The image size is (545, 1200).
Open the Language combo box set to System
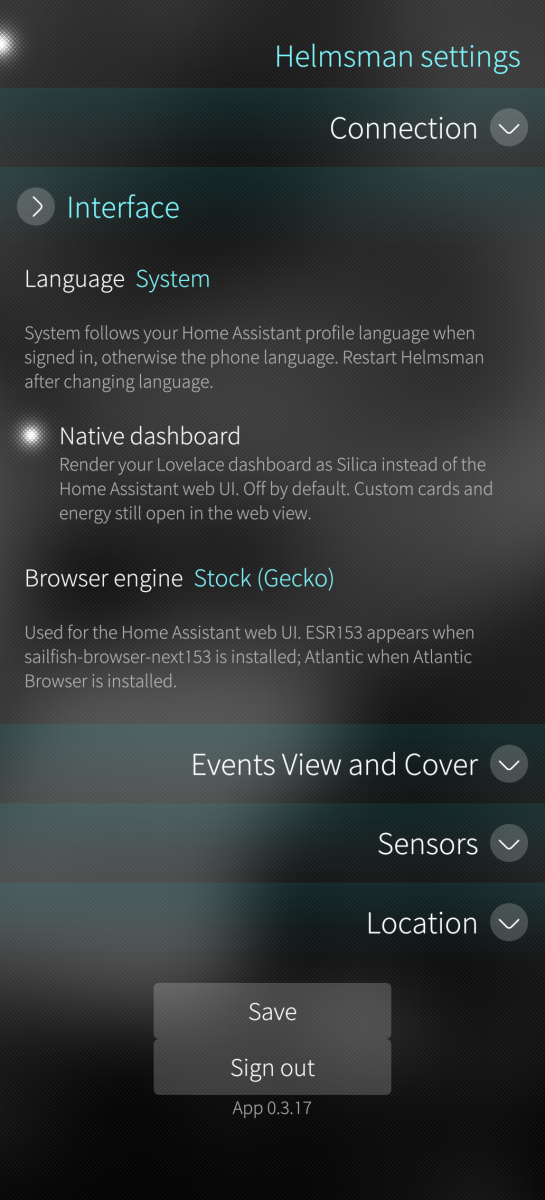(x=272, y=279)
